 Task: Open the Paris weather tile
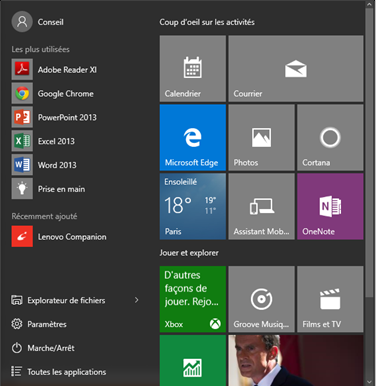pyautogui.click(x=193, y=206)
